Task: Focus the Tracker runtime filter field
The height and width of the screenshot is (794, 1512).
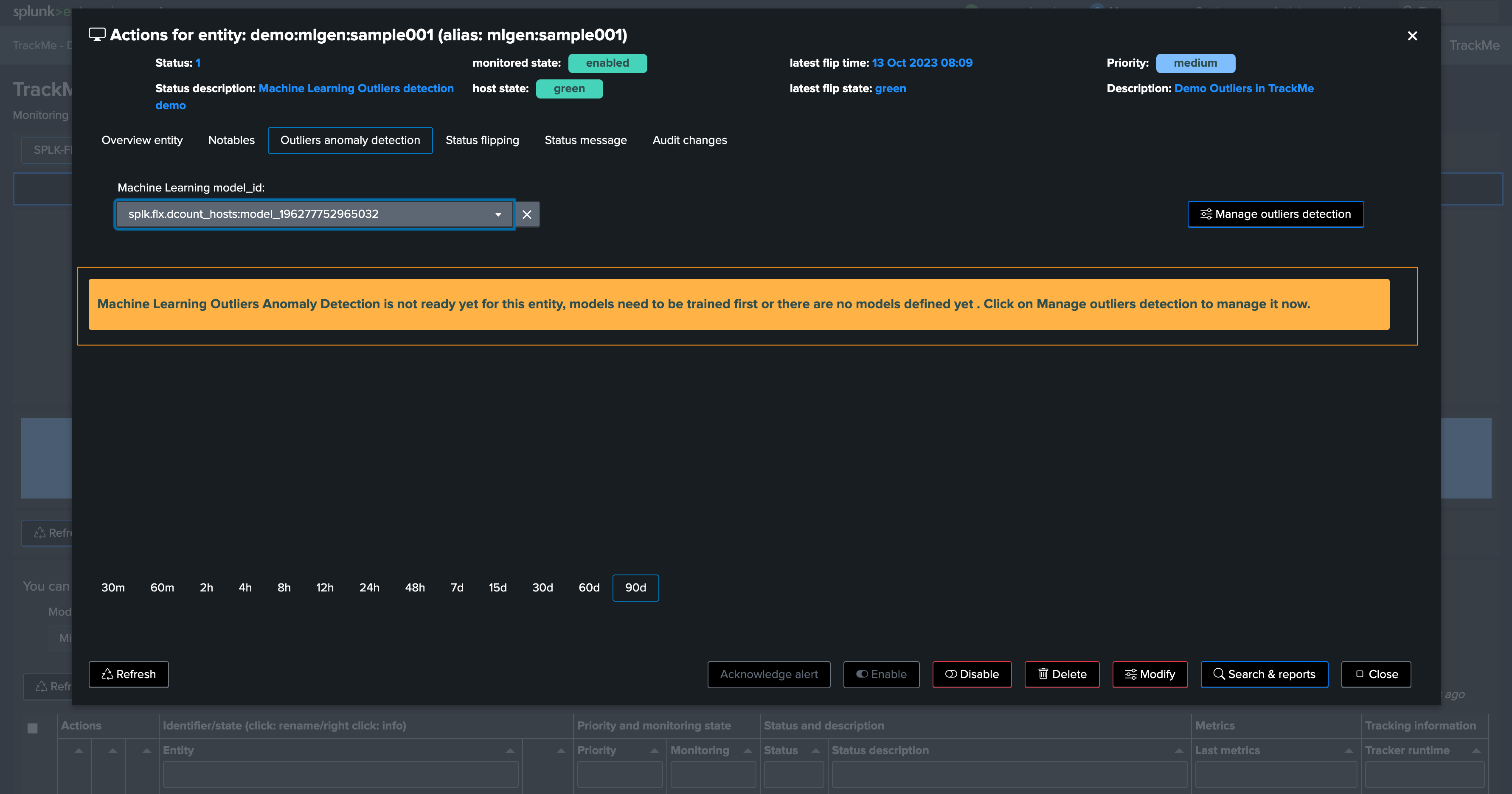Action: pyautogui.click(x=1425, y=774)
